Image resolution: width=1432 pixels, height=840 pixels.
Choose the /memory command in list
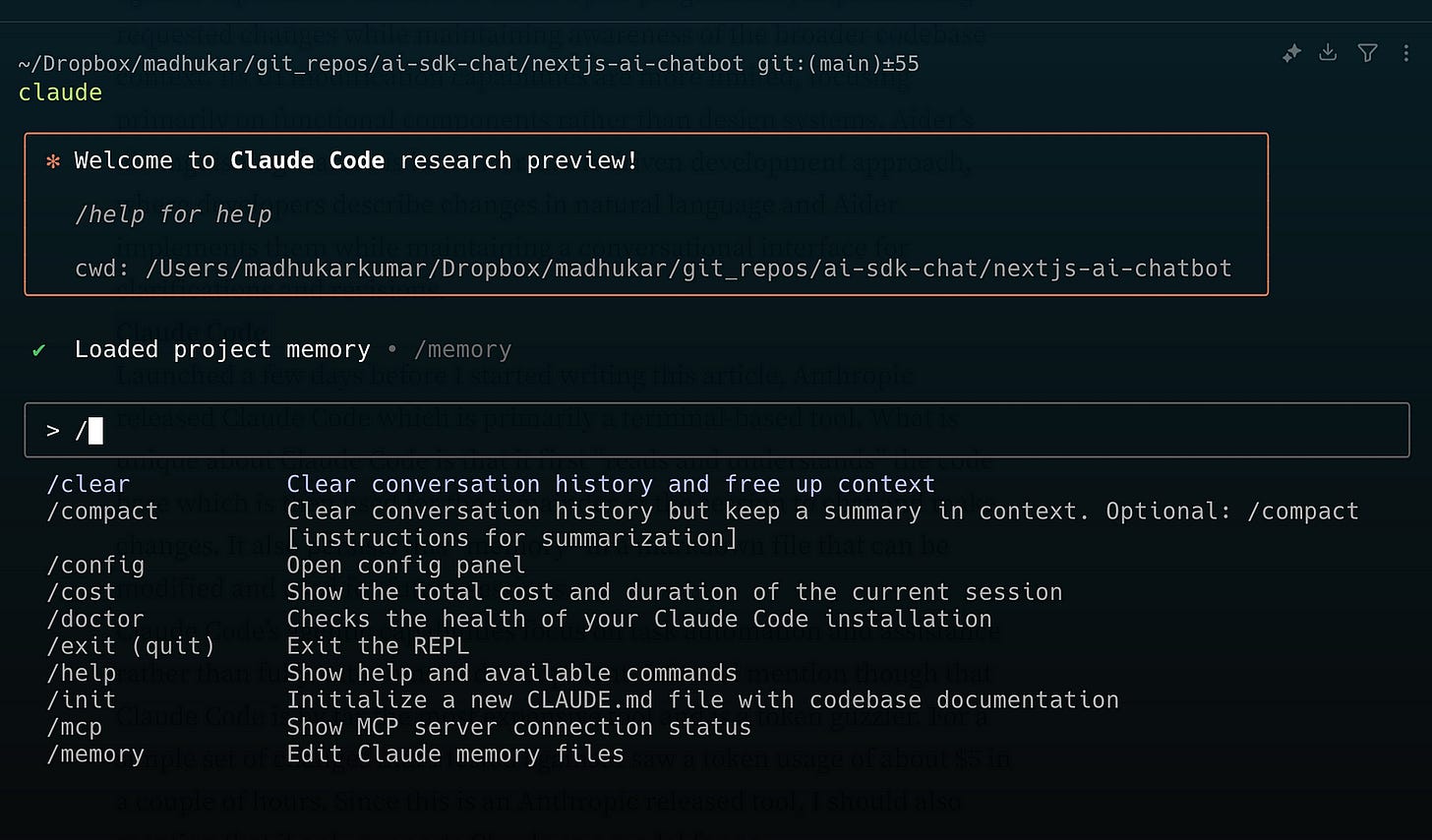[95, 754]
